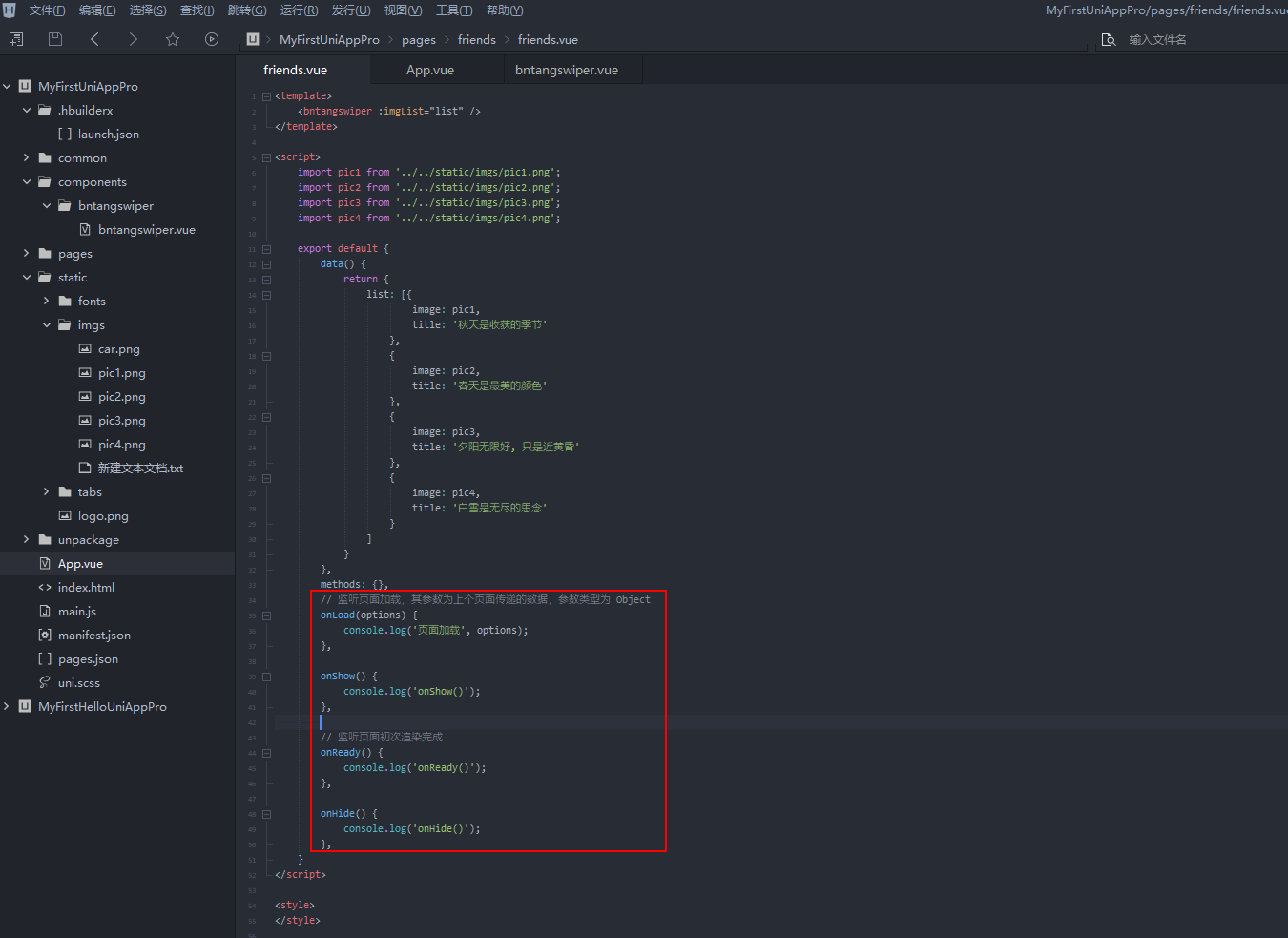The width and height of the screenshot is (1288, 938).
Task: Go forward with the right arrow
Action: pyautogui.click(x=133, y=39)
